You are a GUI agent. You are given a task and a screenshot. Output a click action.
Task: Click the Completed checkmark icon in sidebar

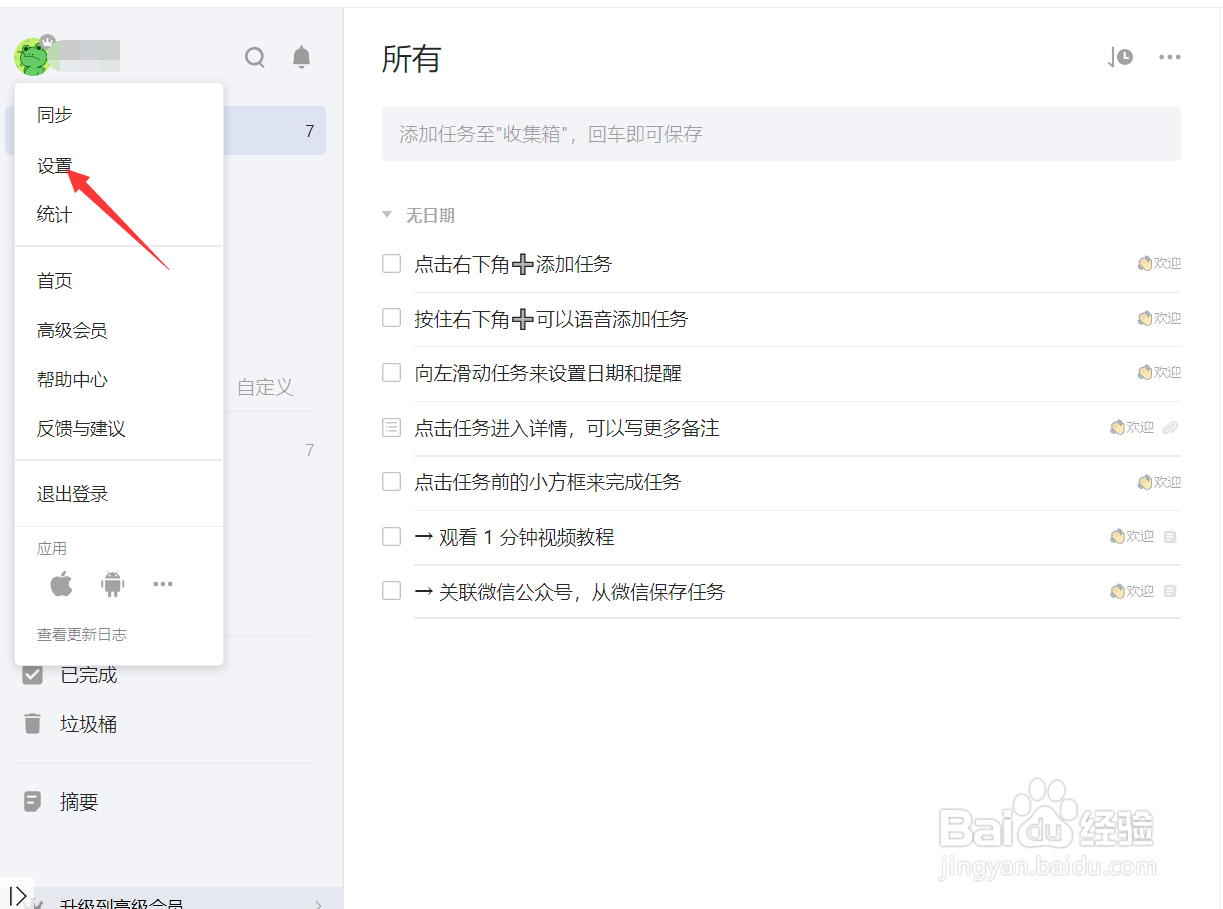tap(33, 675)
